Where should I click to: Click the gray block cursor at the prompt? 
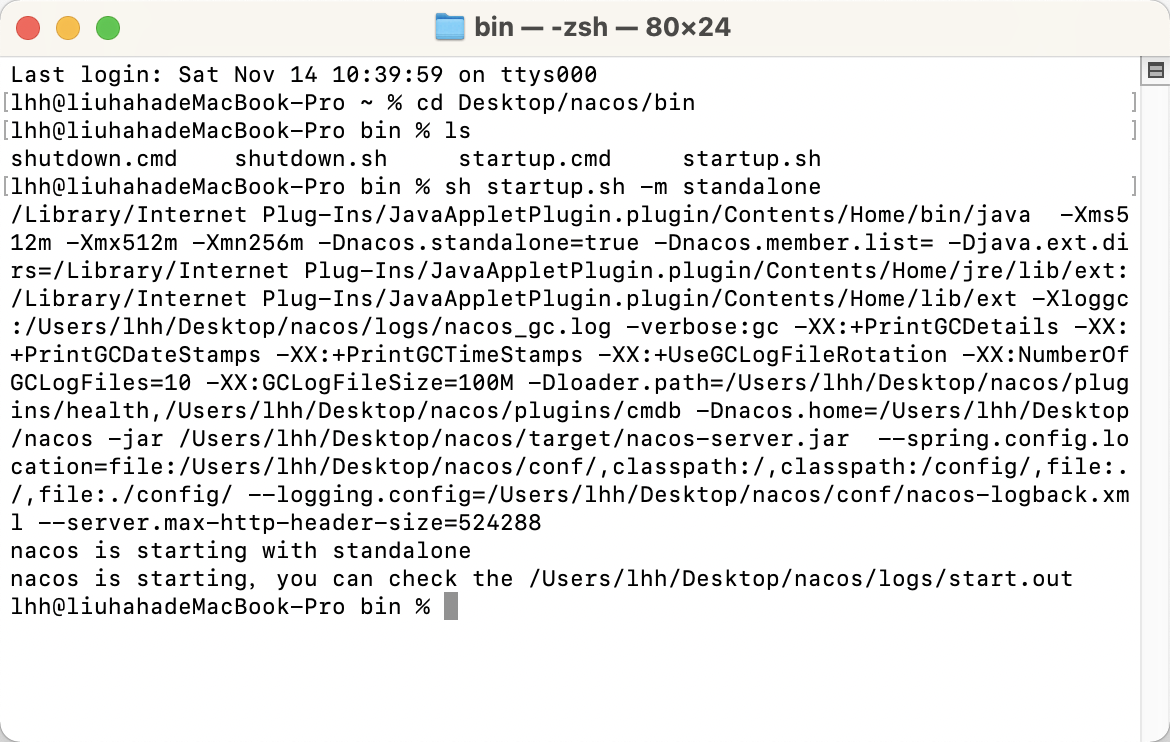coord(451,607)
